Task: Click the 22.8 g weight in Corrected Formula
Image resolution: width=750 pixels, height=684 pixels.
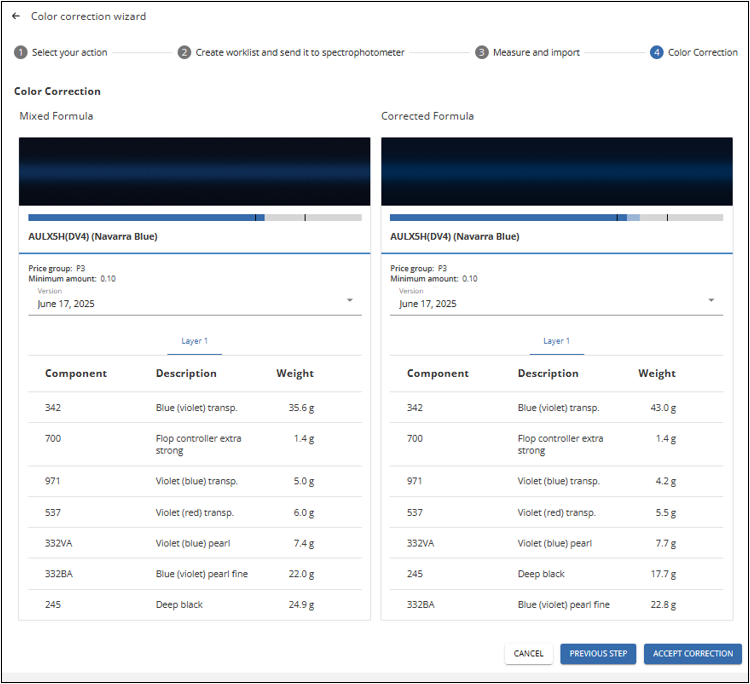Action: click(x=663, y=605)
